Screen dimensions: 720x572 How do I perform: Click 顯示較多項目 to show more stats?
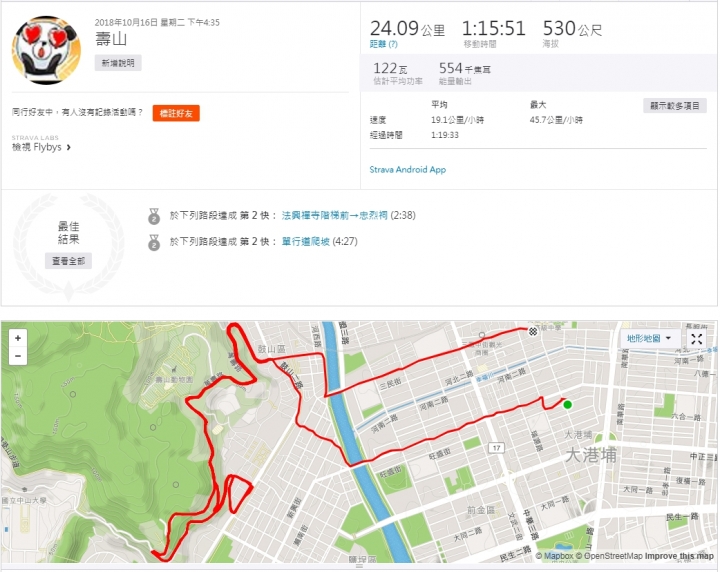pos(675,106)
